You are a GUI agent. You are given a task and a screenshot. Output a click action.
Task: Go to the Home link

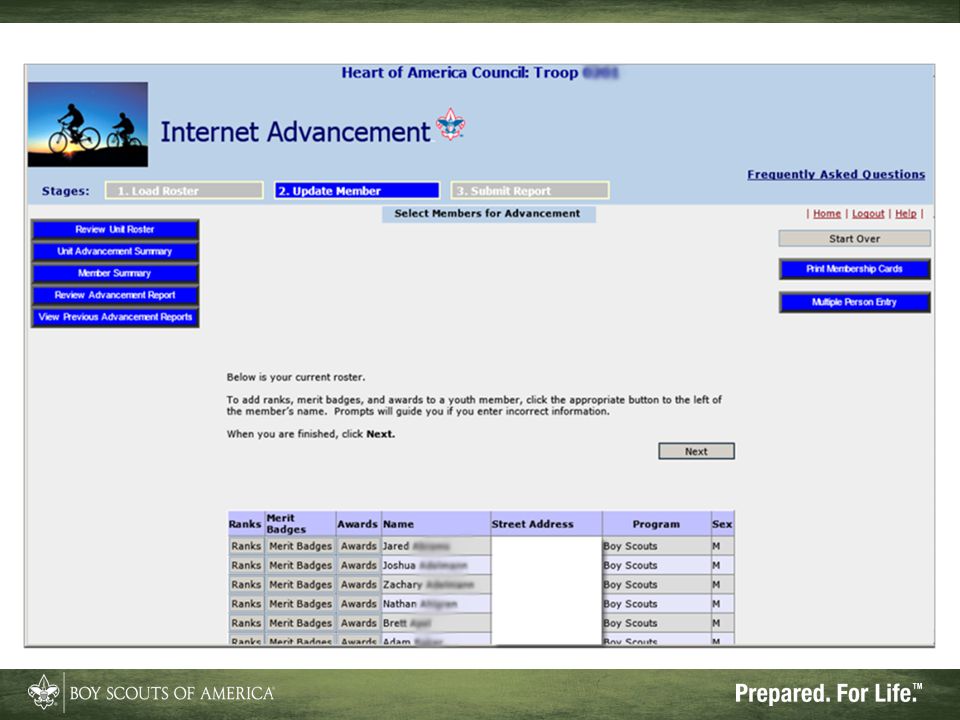(x=827, y=214)
